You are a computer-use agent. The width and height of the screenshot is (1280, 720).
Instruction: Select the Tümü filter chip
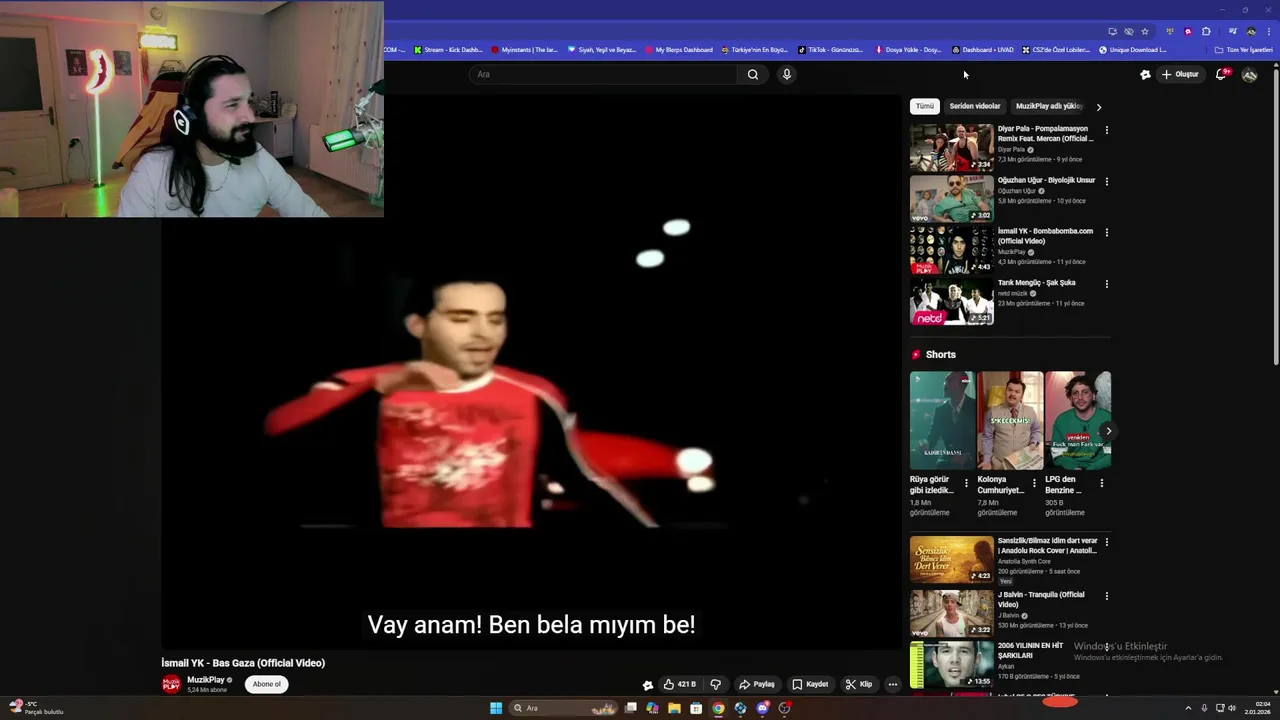[x=925, y=106]
